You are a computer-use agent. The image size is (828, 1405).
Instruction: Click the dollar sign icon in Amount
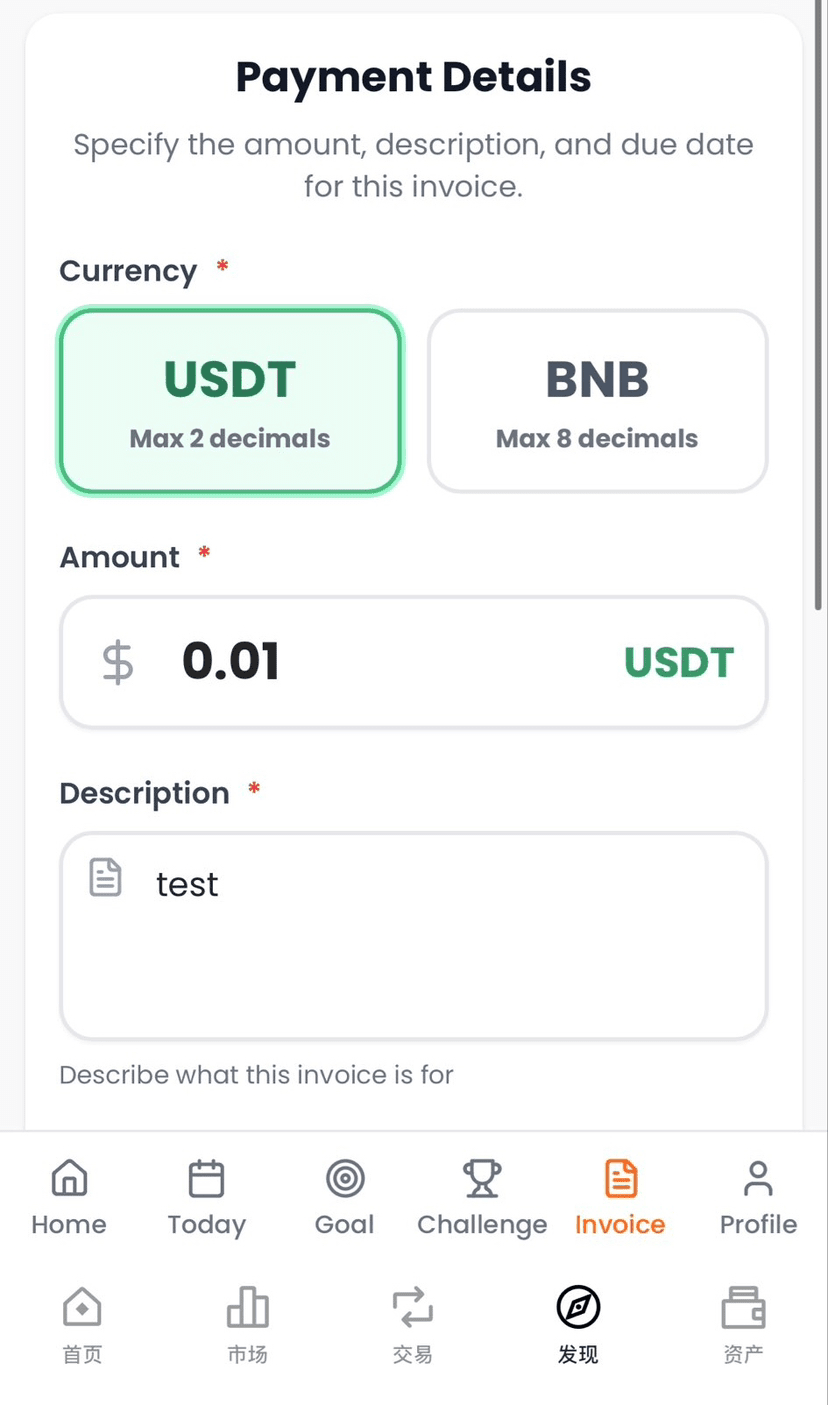click(x=118, y=662)
